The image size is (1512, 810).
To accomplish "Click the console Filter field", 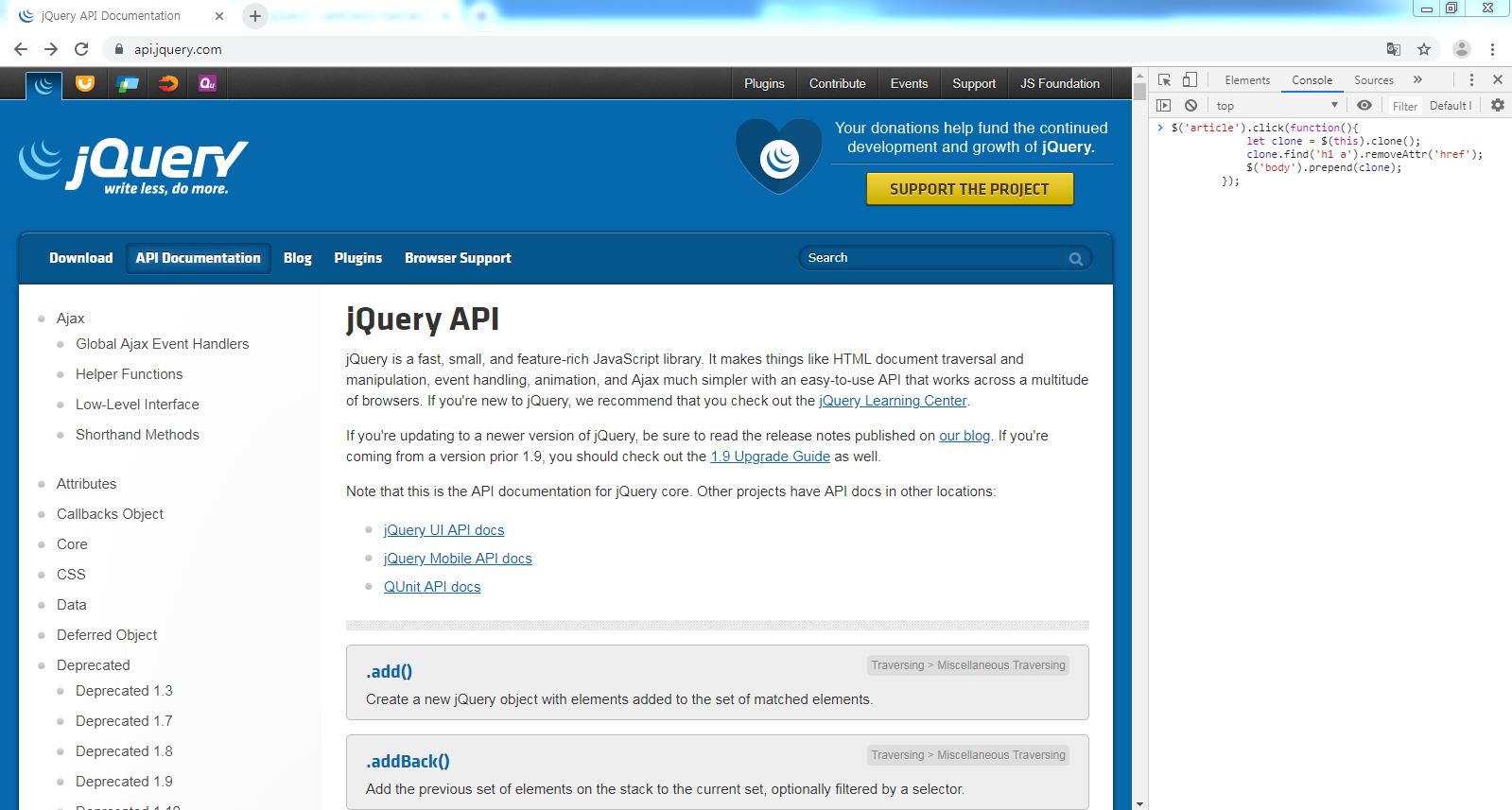I will click(x=1405, y=106).
